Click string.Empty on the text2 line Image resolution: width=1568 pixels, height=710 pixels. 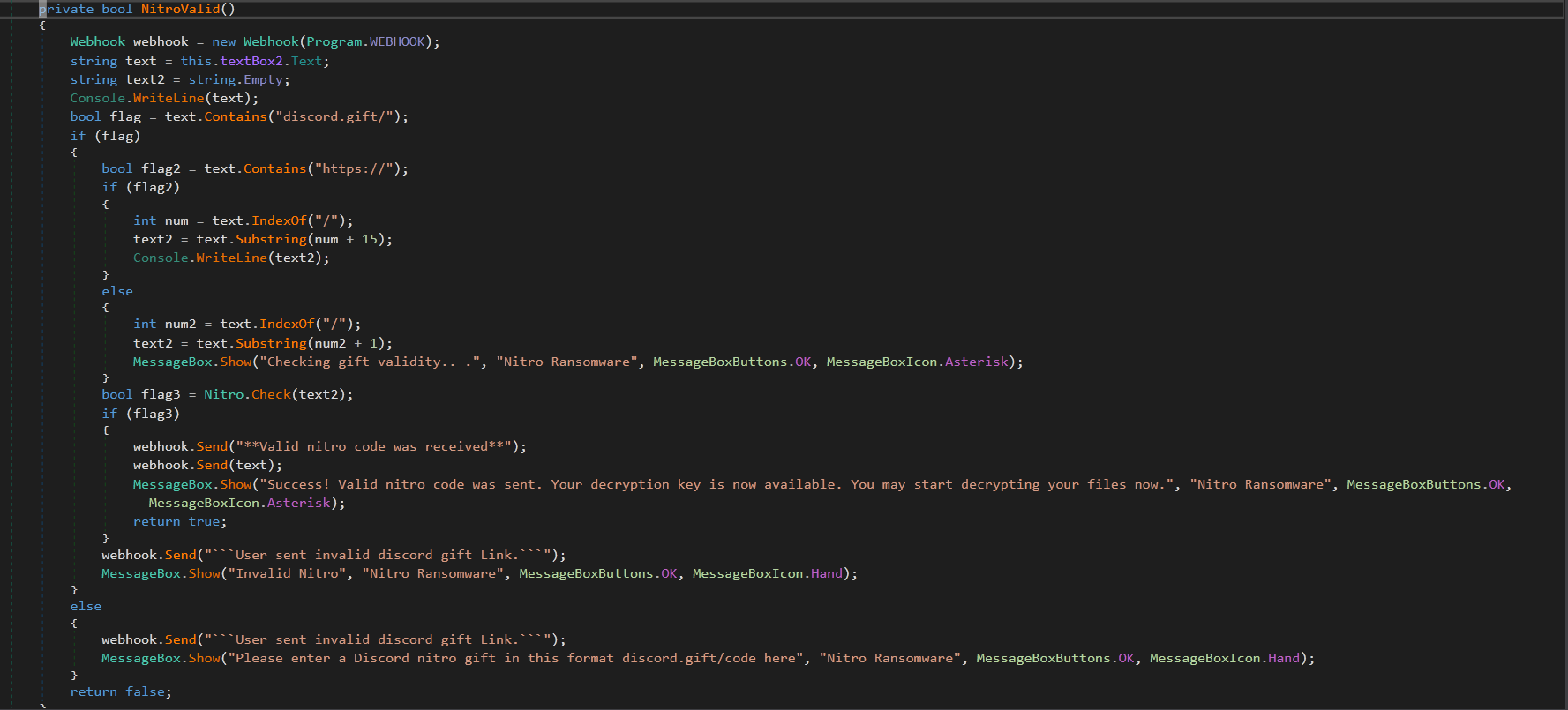pos(236,79)
